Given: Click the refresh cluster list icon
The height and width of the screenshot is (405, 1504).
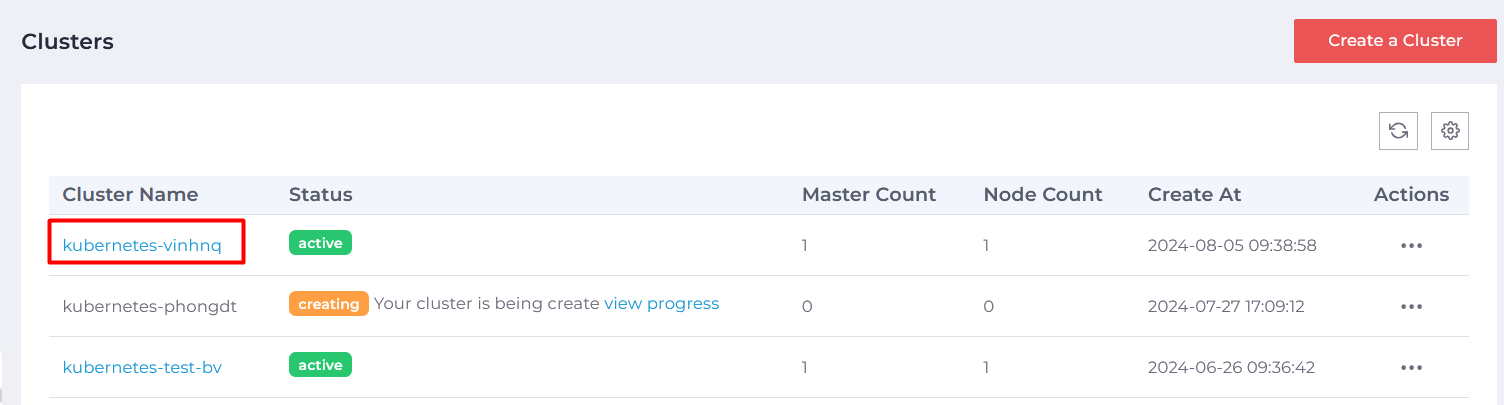Looking at the screenshot, I should tap(1398, 130).
